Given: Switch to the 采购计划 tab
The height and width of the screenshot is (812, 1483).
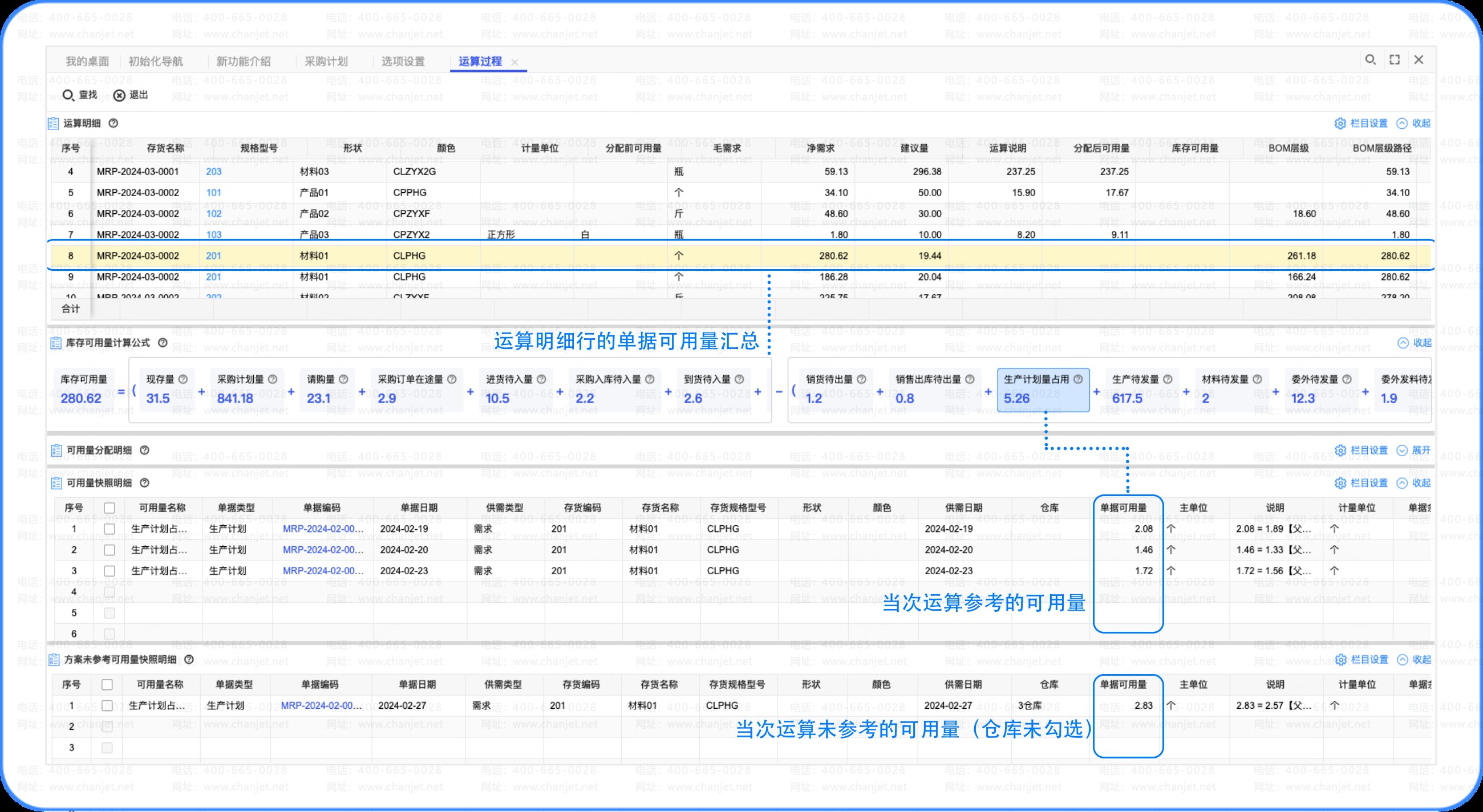Looking at the screenshot, I should click(x=326, y=62).
